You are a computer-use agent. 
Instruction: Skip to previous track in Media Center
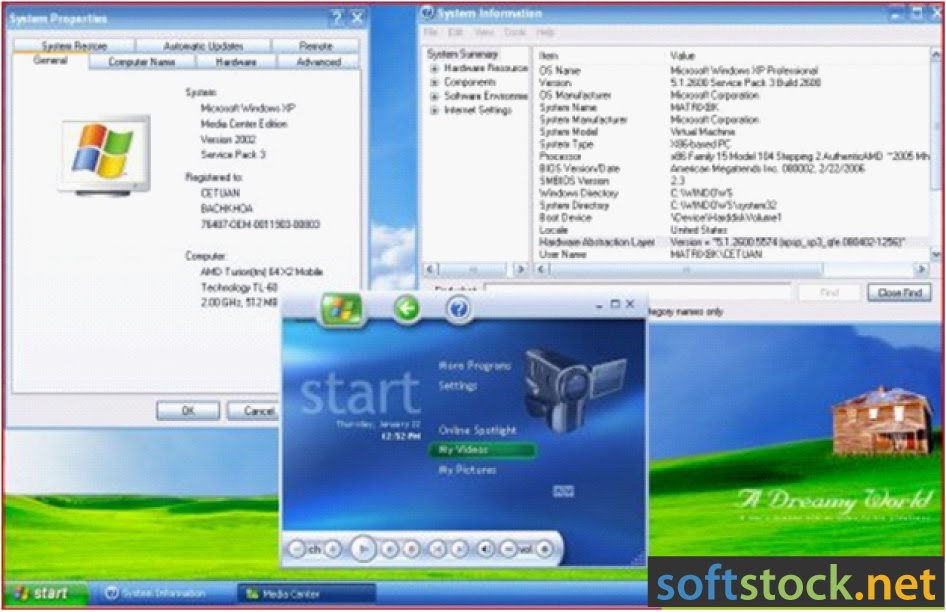(437, 549)
